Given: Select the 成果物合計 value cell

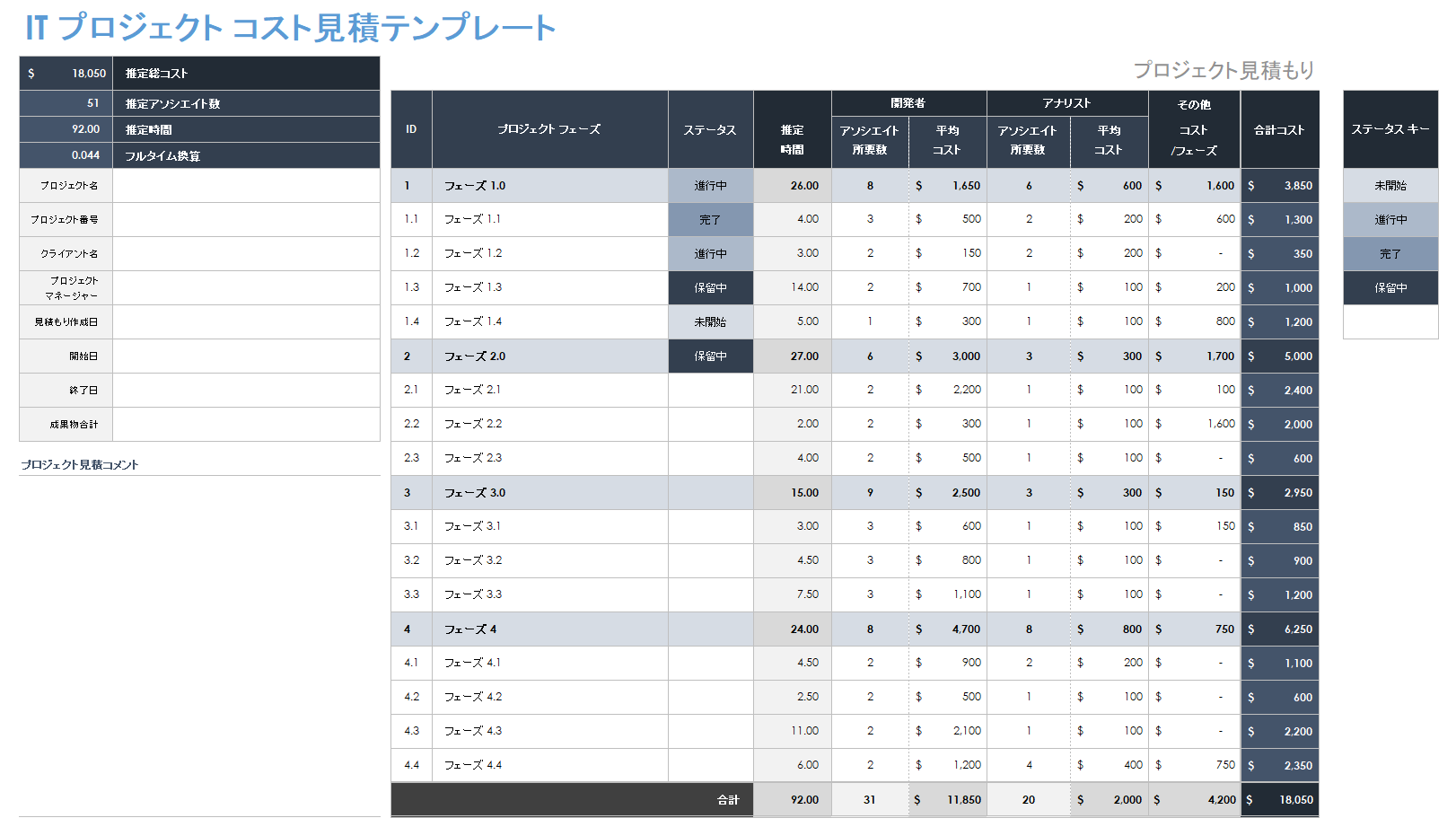Looking at the screenshot, I should tap(246, 425).
